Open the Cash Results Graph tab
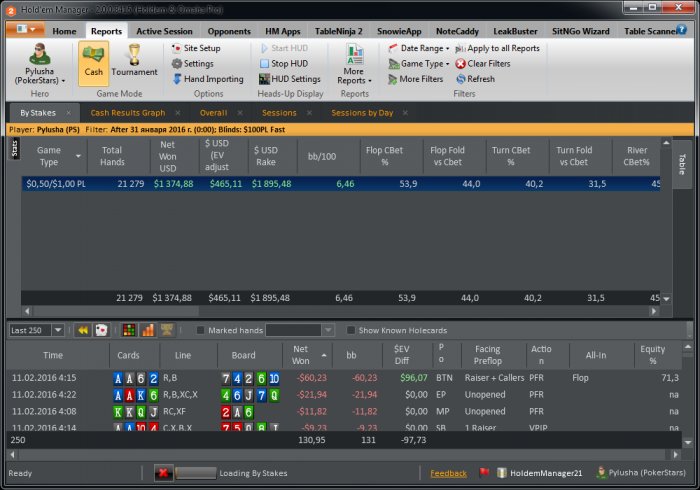This screenshot has width=700, height=490. click(x=127, y=113)
